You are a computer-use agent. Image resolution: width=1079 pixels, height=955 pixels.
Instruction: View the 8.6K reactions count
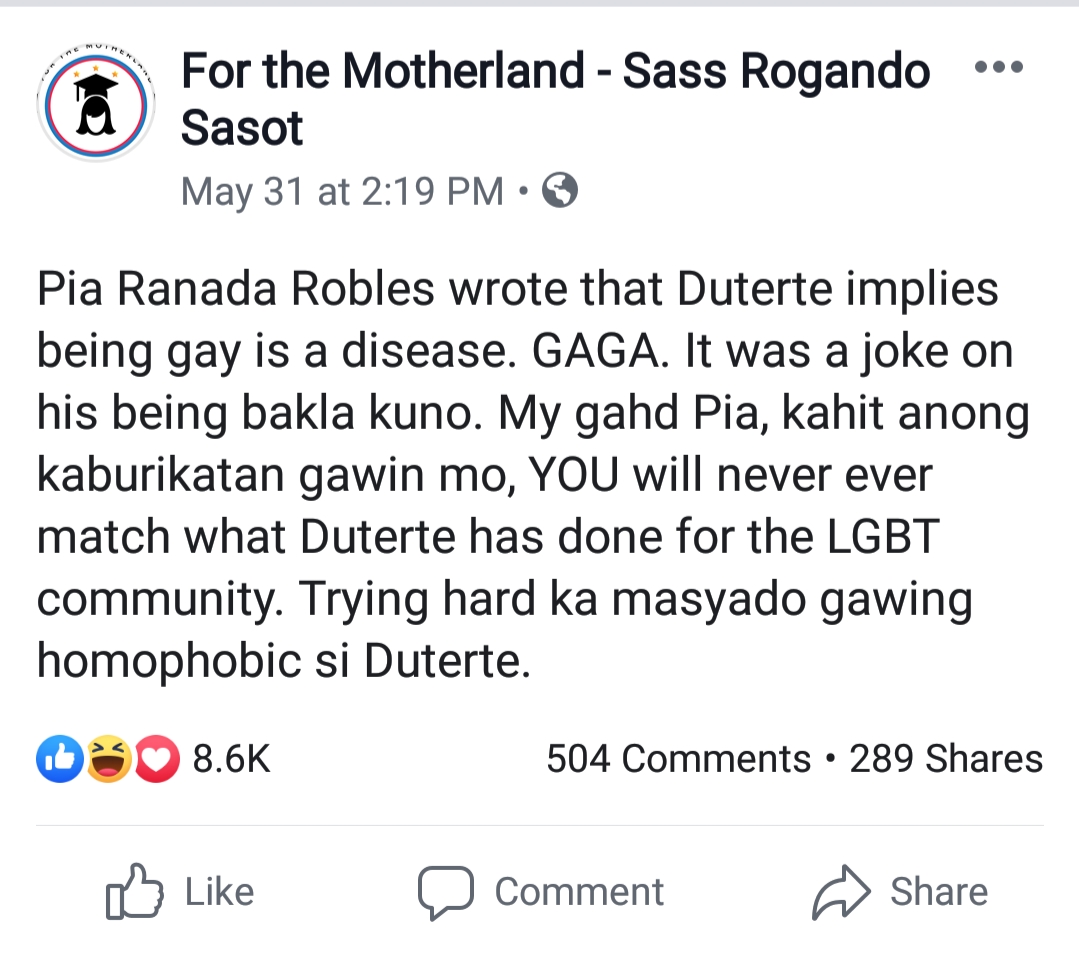tap(231, 759)
